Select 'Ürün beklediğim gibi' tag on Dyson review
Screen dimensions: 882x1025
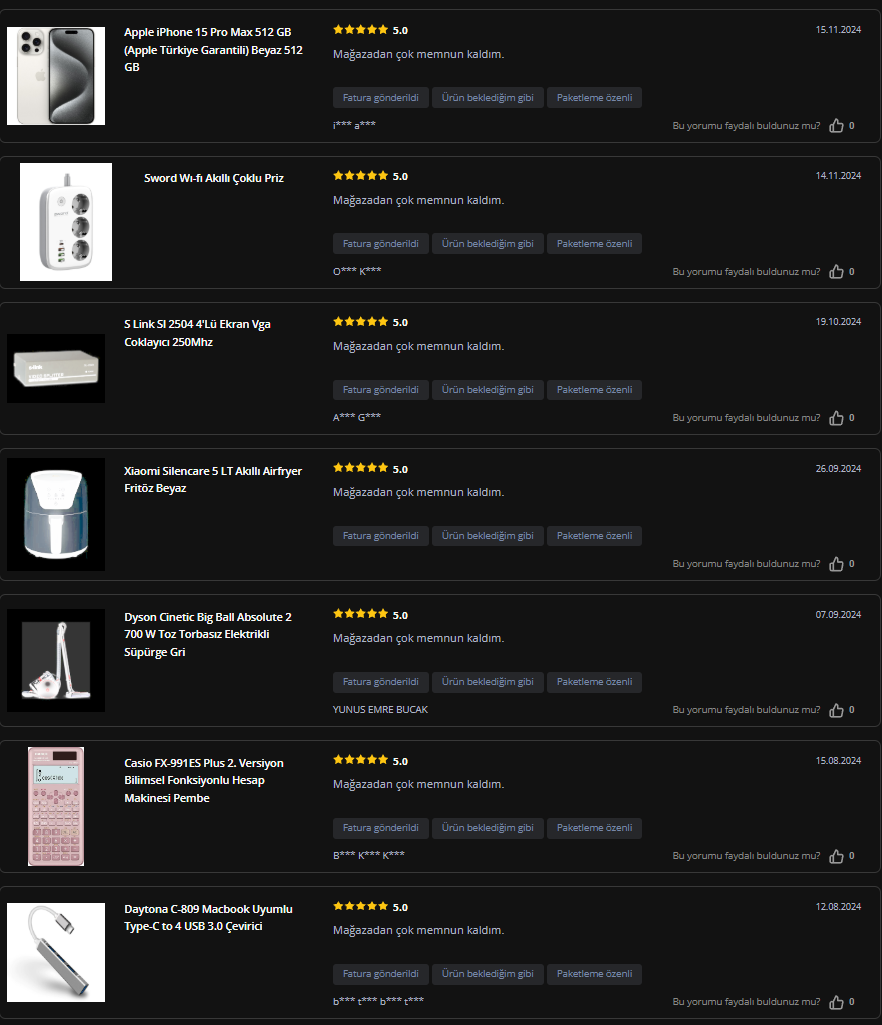(x=488, y=682)
